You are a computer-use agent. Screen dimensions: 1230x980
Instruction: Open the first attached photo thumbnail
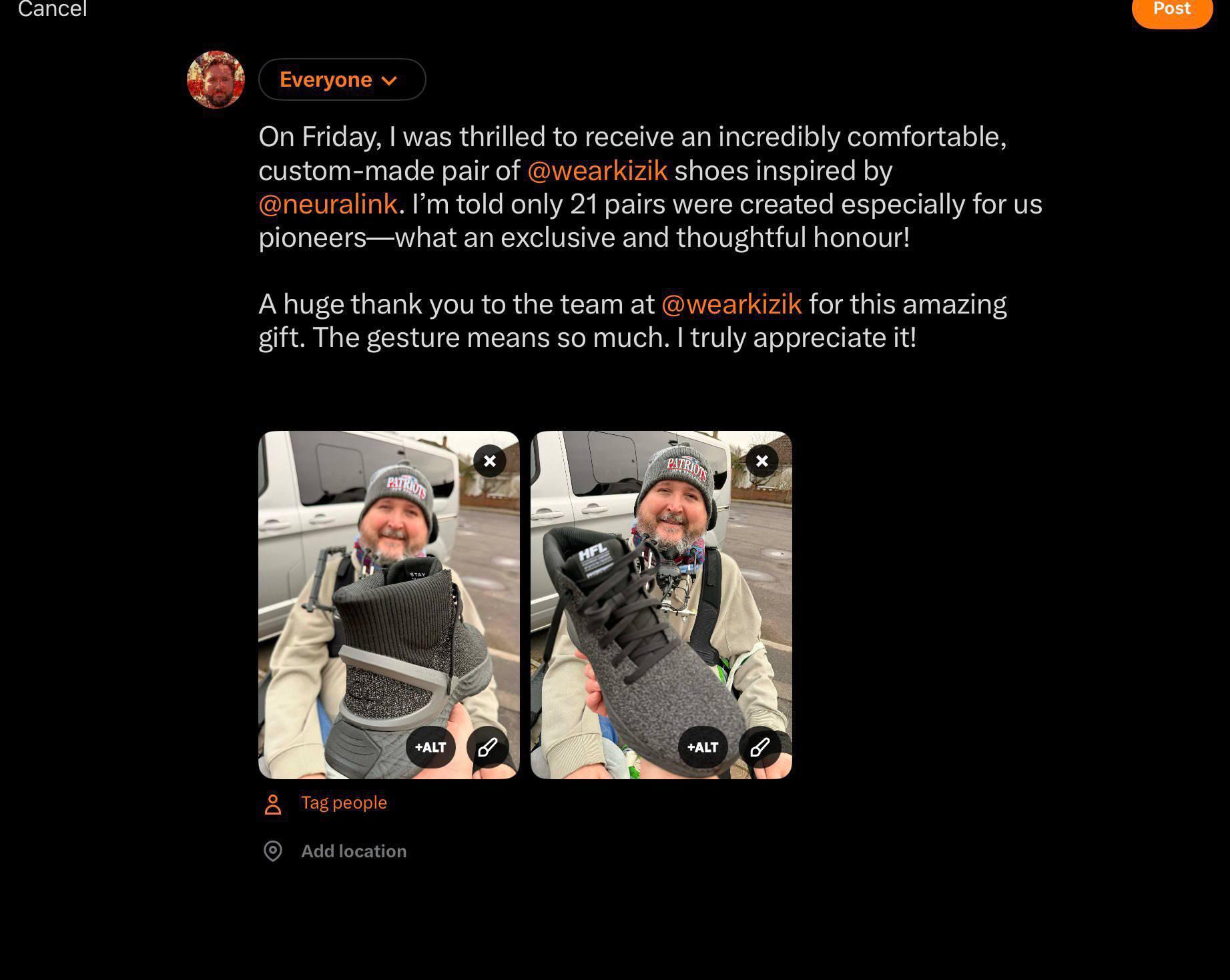(388, 605)
